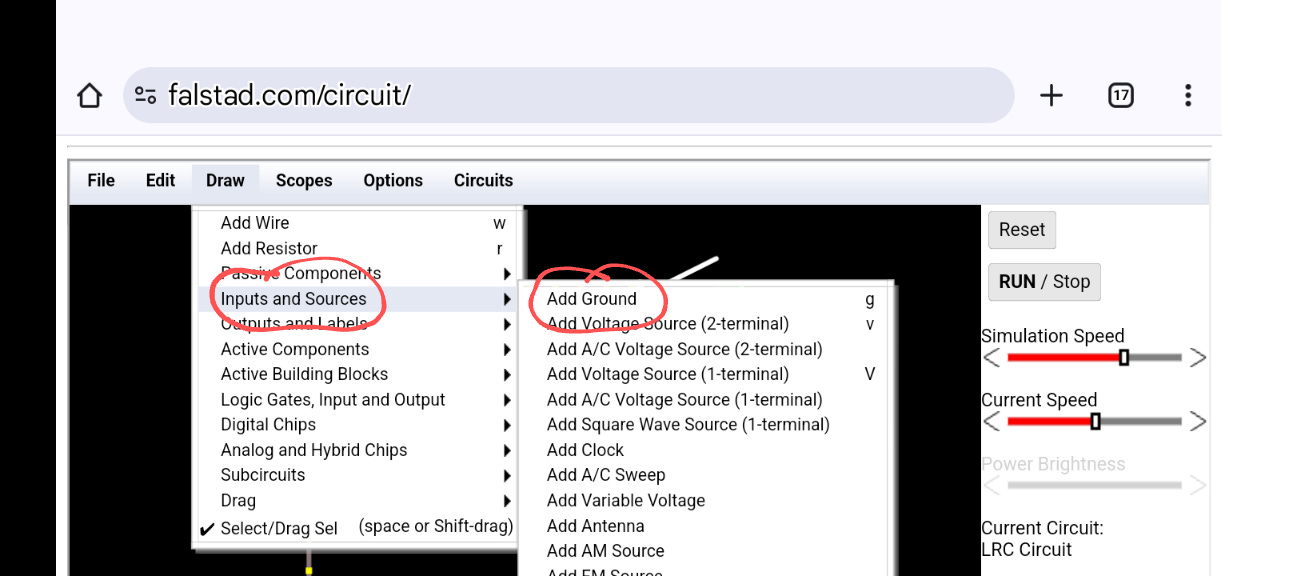Open the tab switcher showing 17 tabs
Viewport: 1289px width, 576px height.
(x=1121, y=96)
